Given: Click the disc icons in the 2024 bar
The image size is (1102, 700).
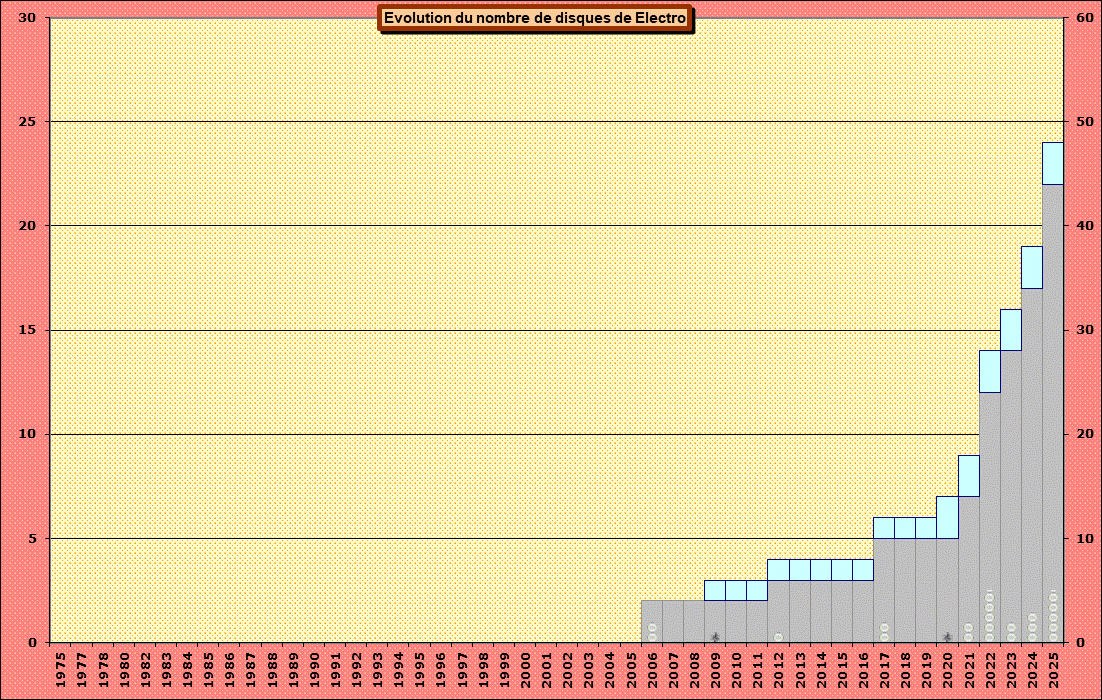Looking at the screenshot, I should (1032, 626).
